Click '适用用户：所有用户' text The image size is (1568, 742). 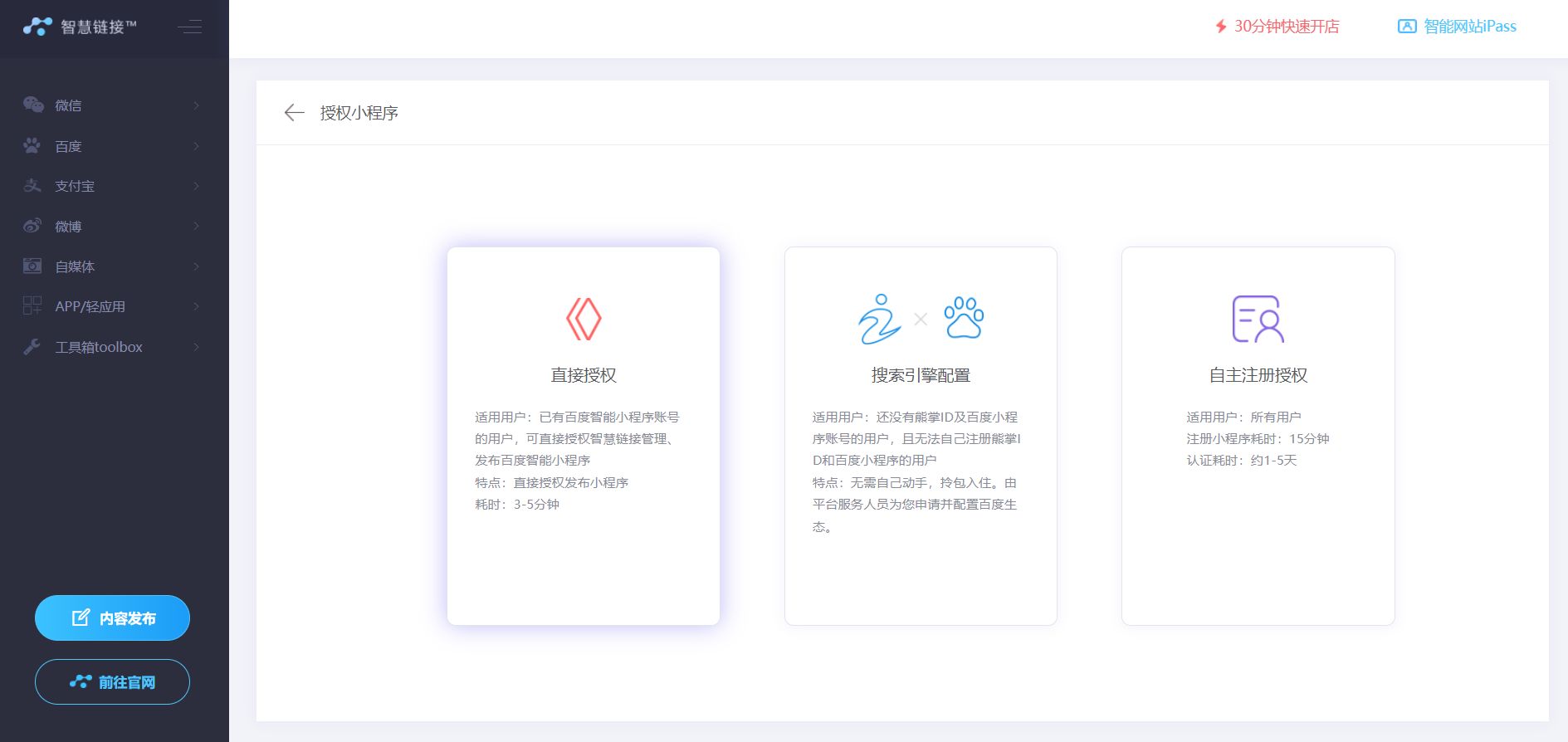(x=1243, y=417)
